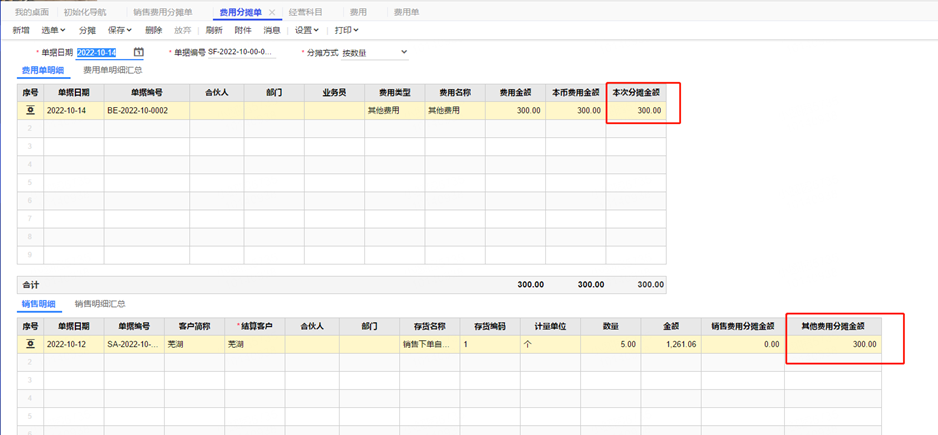Click the 300.00 cell under 费用金额
This screenshot has height=435, width=938.
[516, 111]
